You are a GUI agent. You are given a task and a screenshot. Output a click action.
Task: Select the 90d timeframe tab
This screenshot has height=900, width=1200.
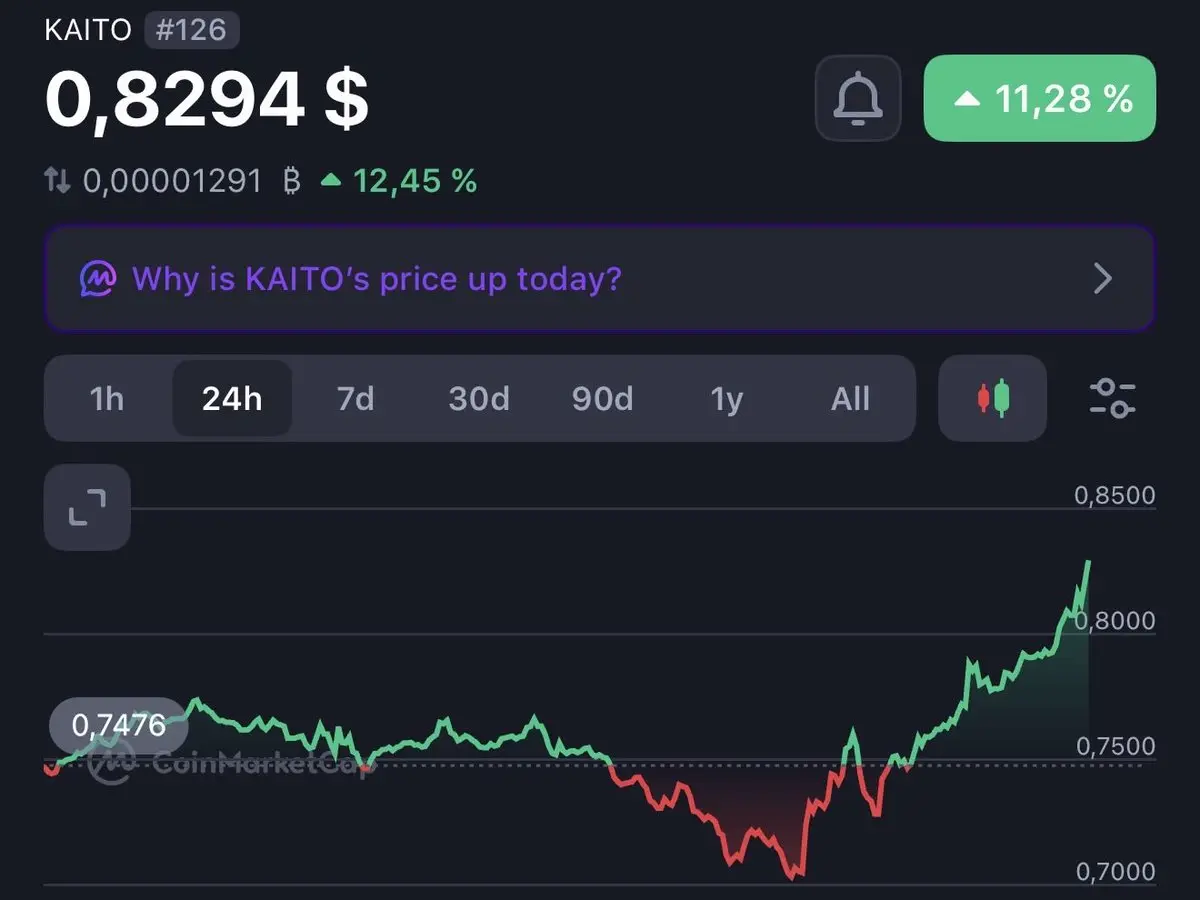click(603, 399)
